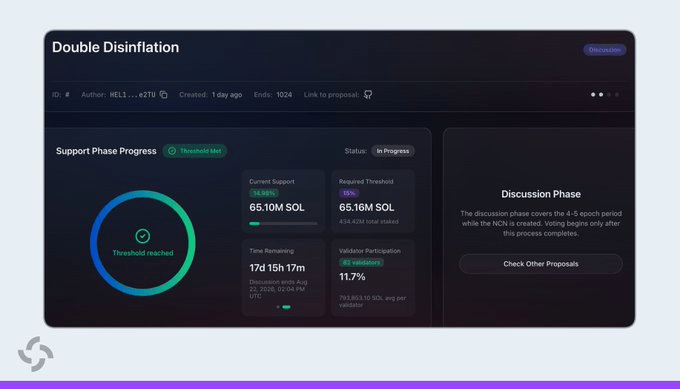This screenshot has width=680, height=389.
Task: Click the avg per validator text
Action: pyautogui.click(x=373, y=301)
